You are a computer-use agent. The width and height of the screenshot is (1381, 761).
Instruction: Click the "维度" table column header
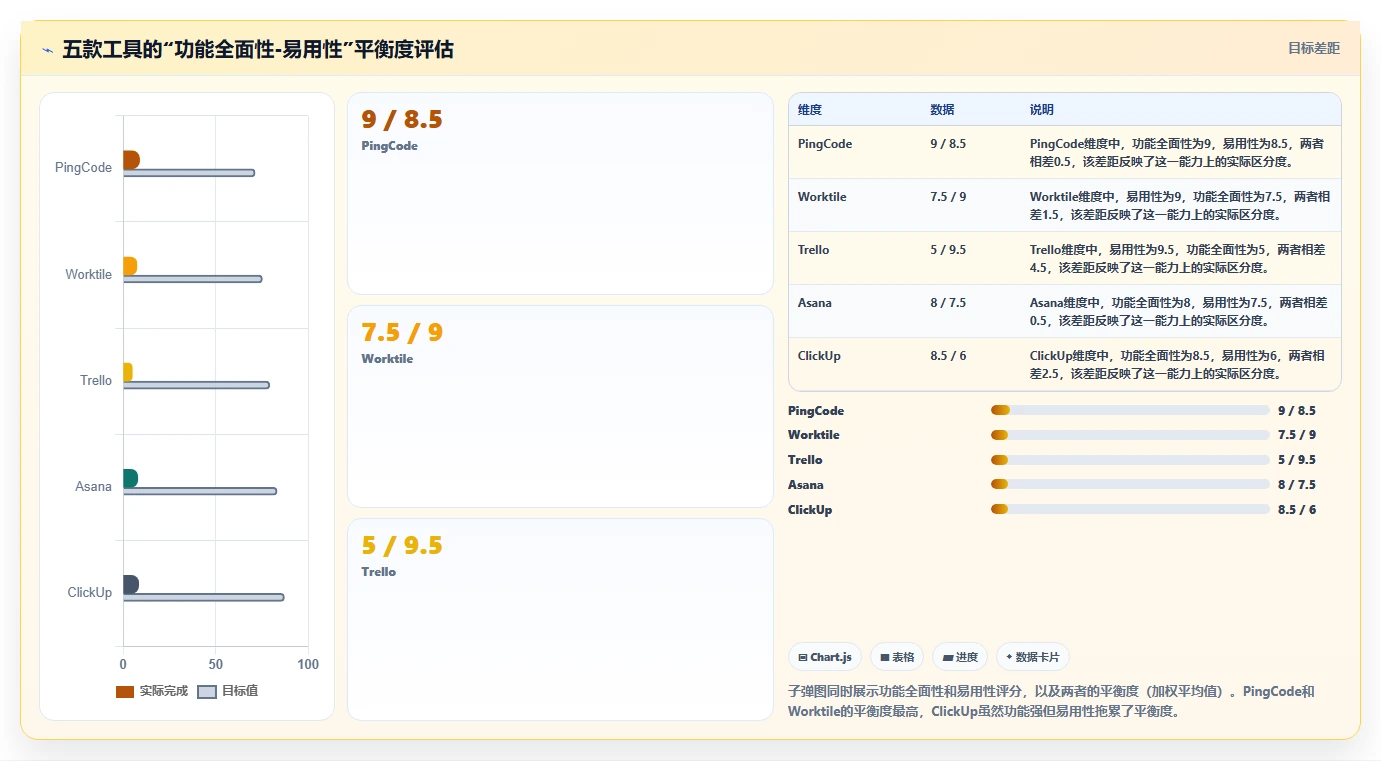(x=810, y=110)
